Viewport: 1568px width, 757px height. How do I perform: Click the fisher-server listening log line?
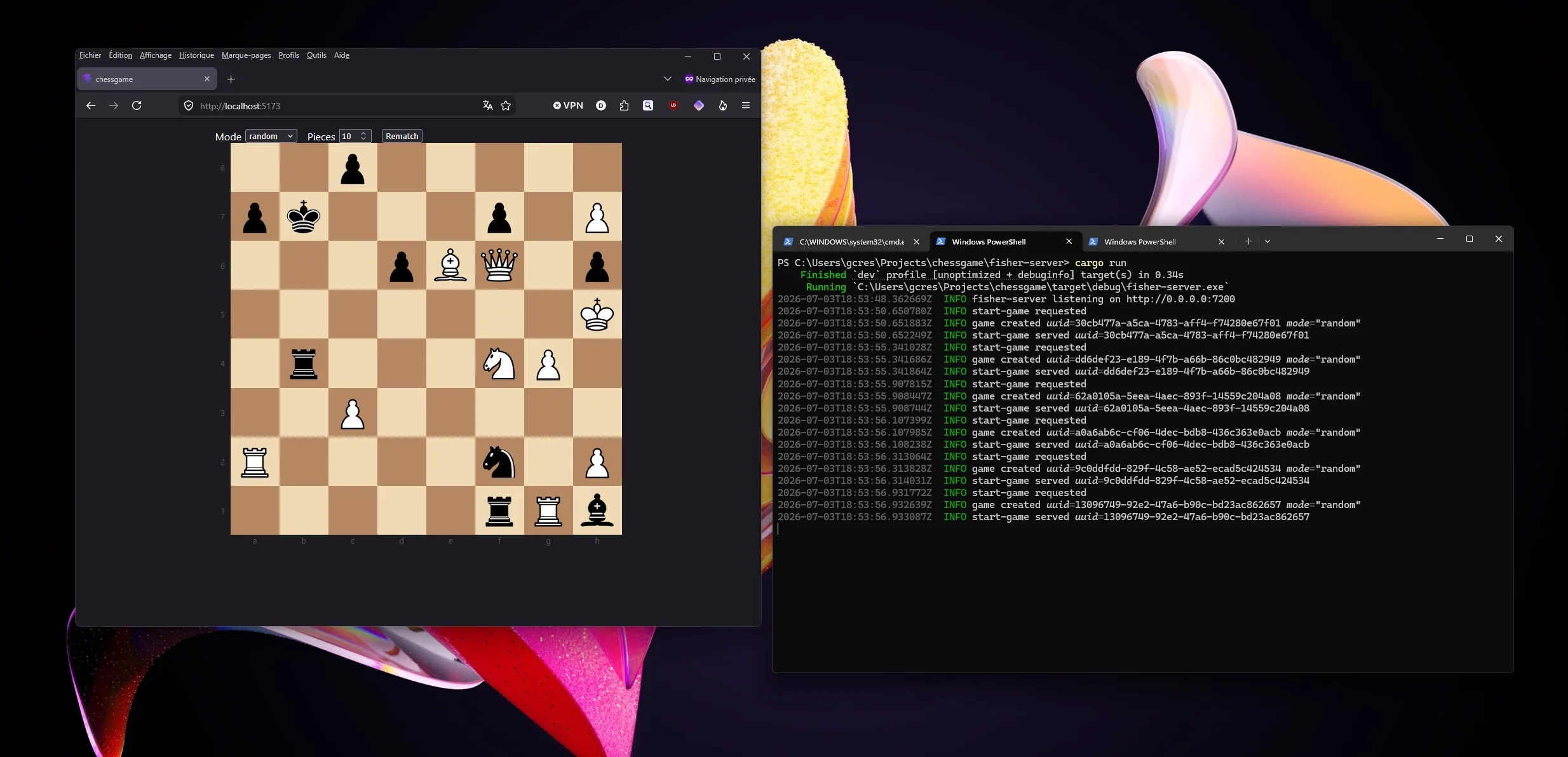tap(1006, 298)
